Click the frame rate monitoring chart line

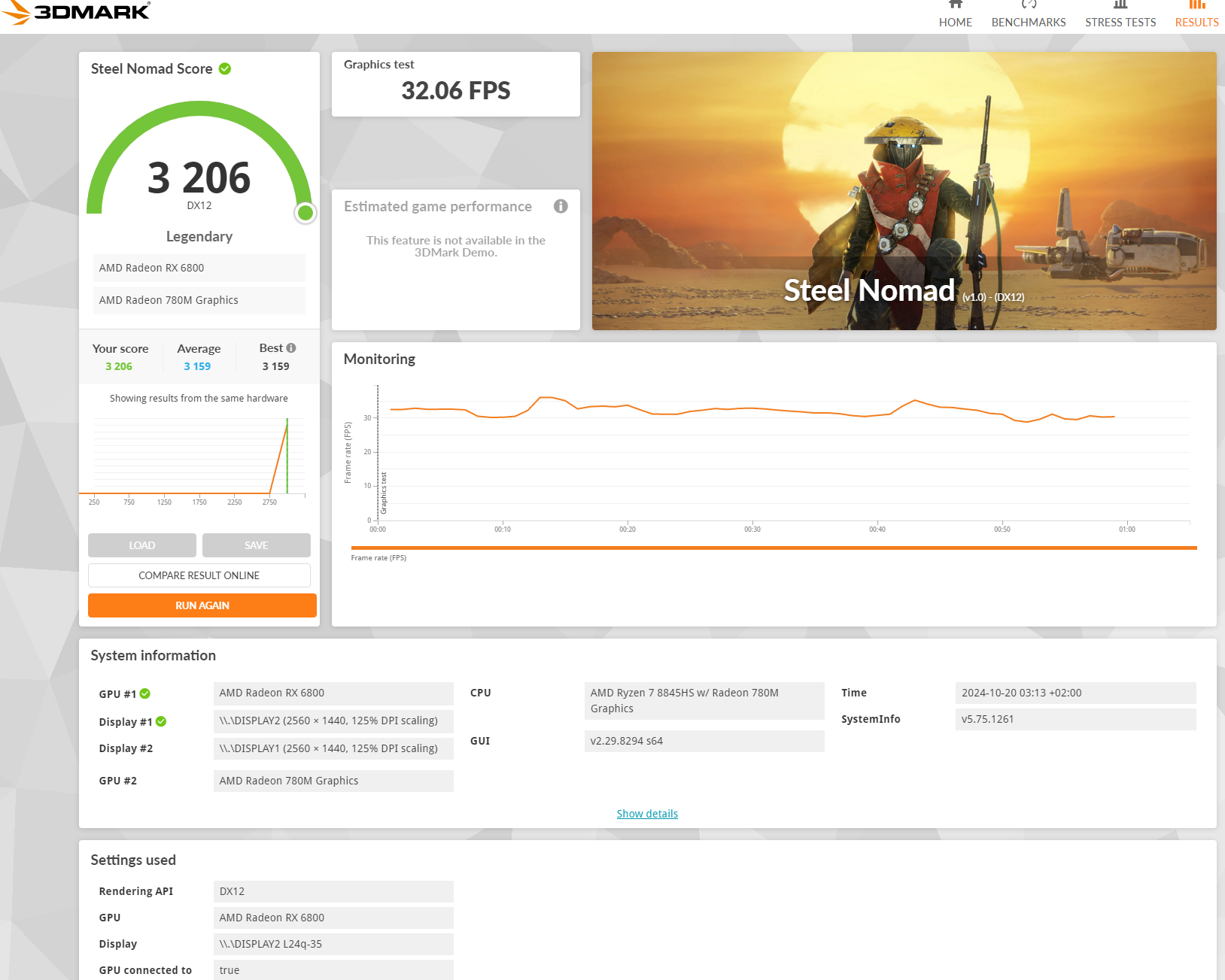(x=752, y=410)
